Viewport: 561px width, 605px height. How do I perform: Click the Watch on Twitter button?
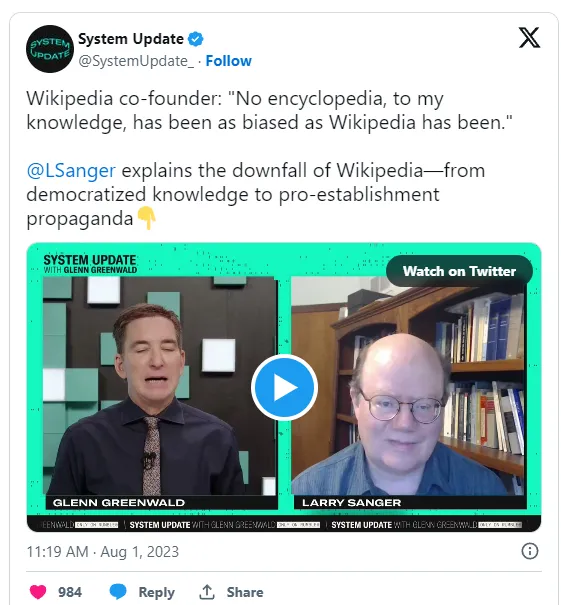pyautogui.click(x=459, y=271)
